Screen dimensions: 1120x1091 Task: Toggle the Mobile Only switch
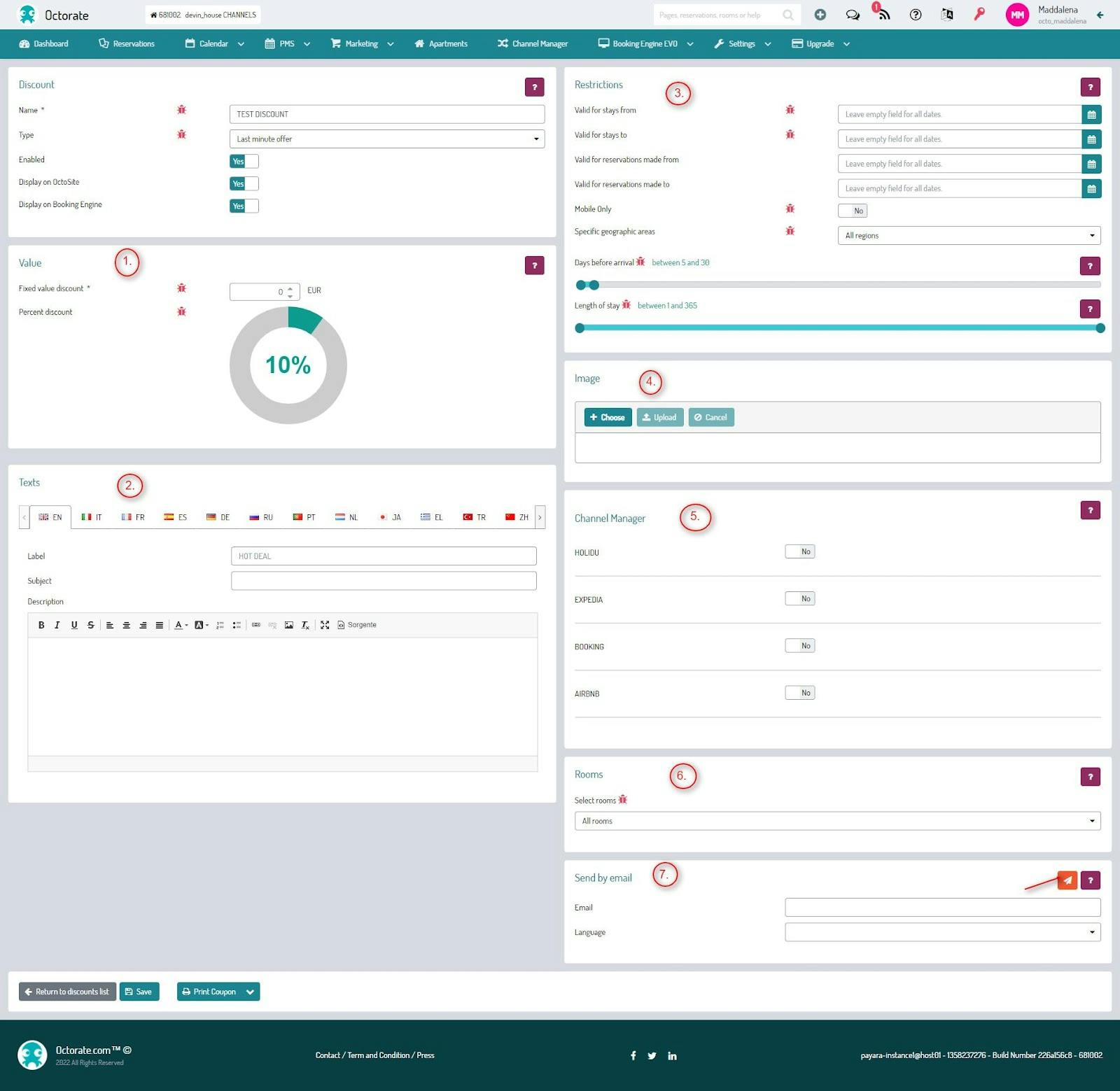tap(853, 211)
